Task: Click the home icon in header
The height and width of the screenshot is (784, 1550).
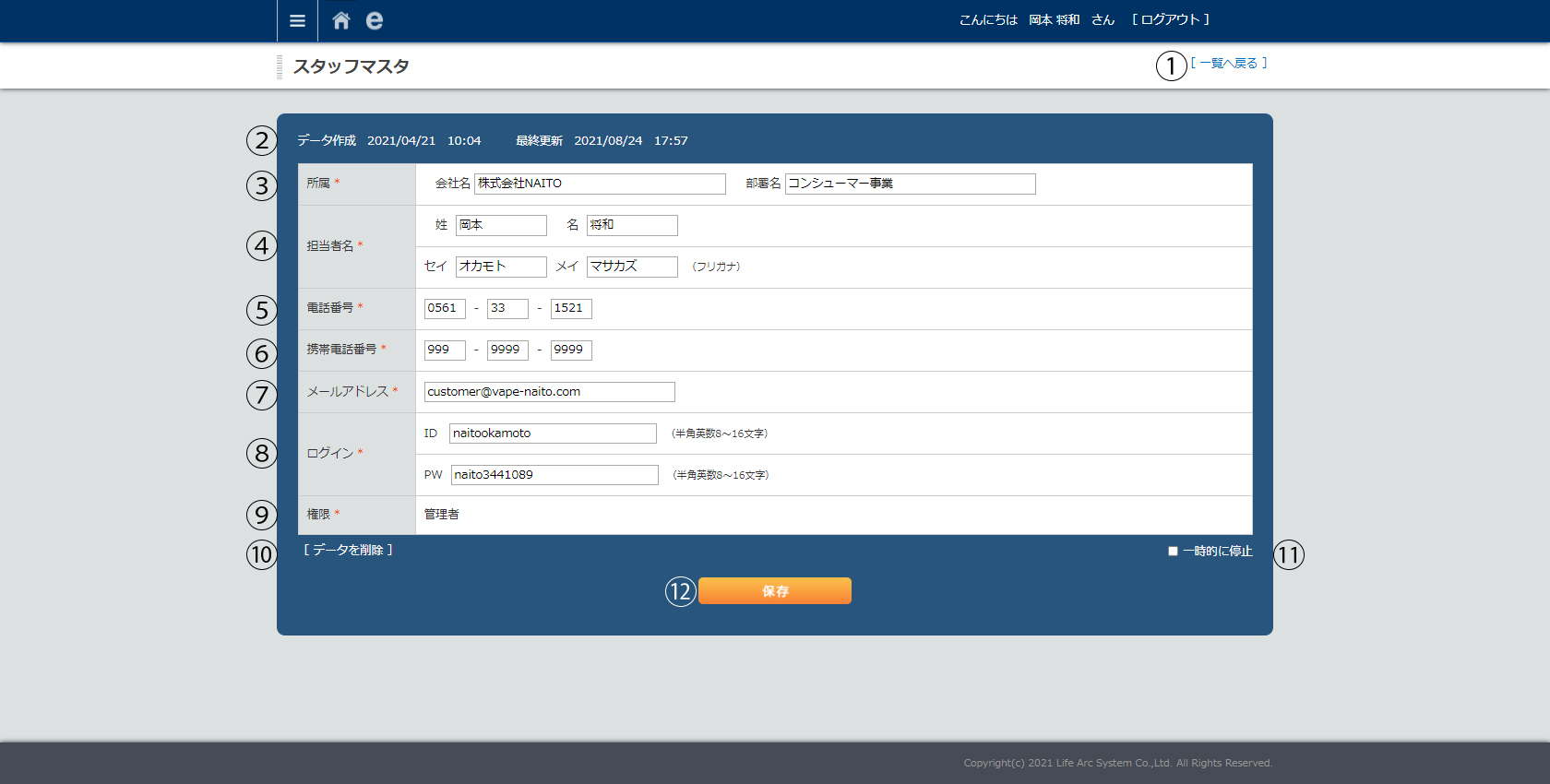Action: (x=341, y=20)
